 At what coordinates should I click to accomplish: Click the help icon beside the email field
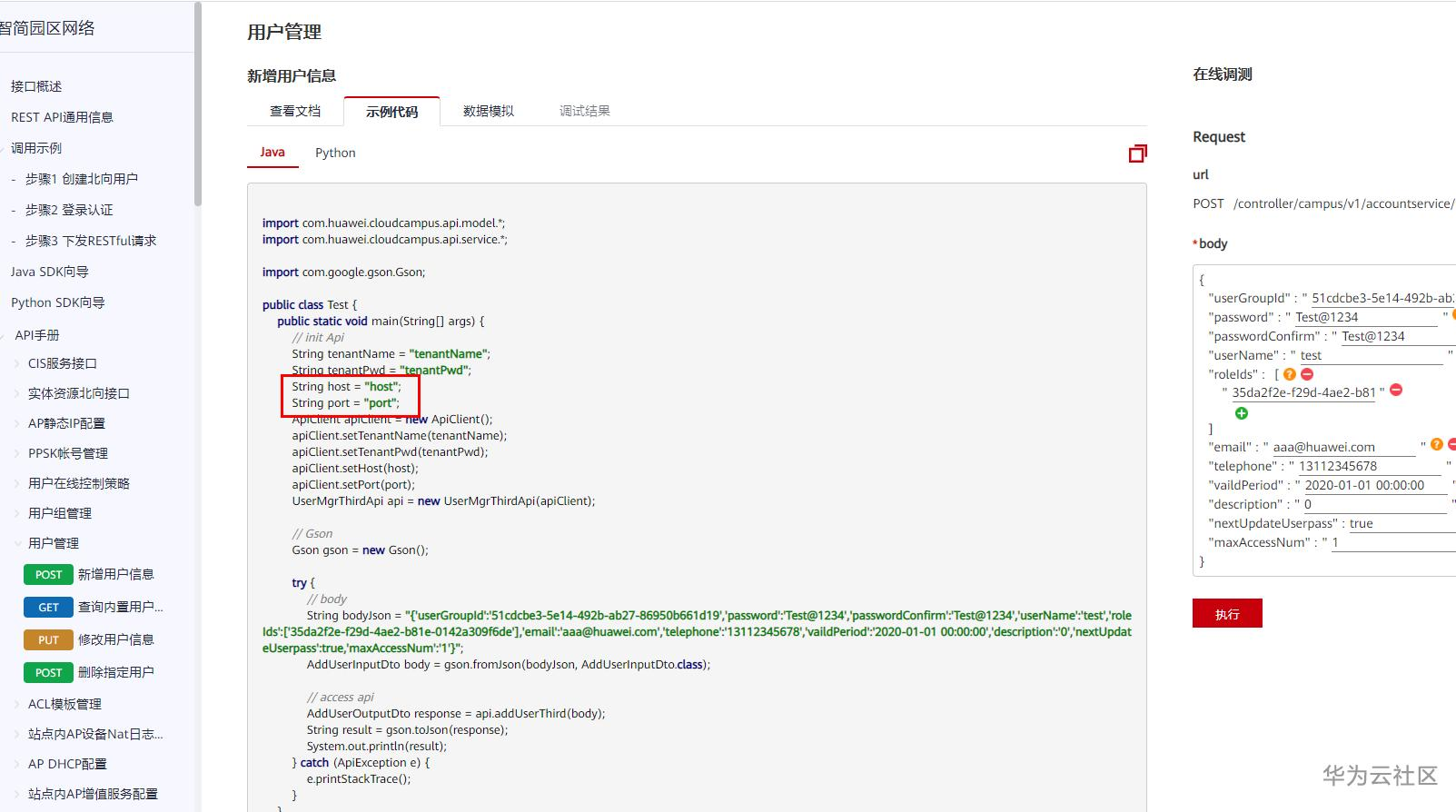1436,444
